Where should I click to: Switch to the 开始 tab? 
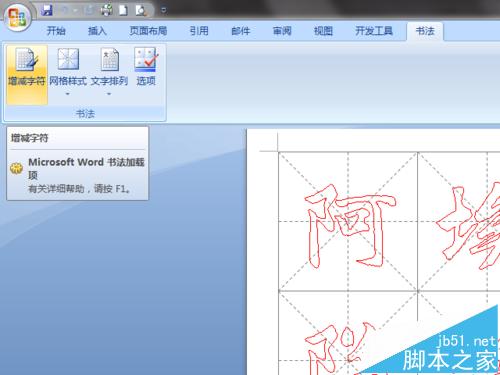click(56, 31)
